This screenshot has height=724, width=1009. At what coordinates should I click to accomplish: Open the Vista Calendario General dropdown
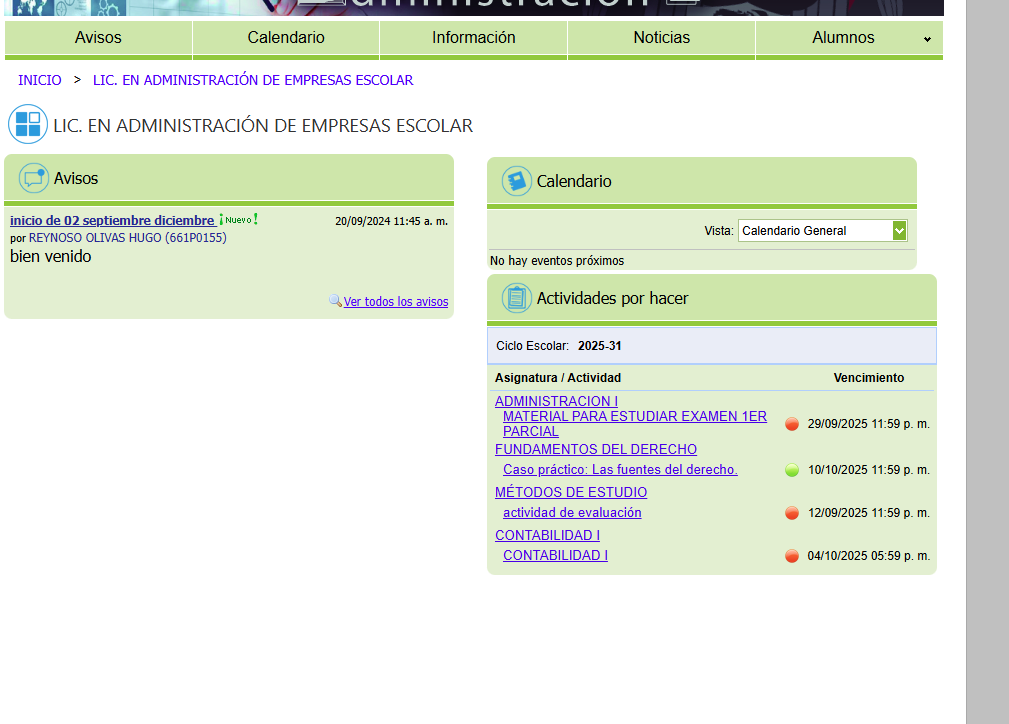tap(822, 230)
